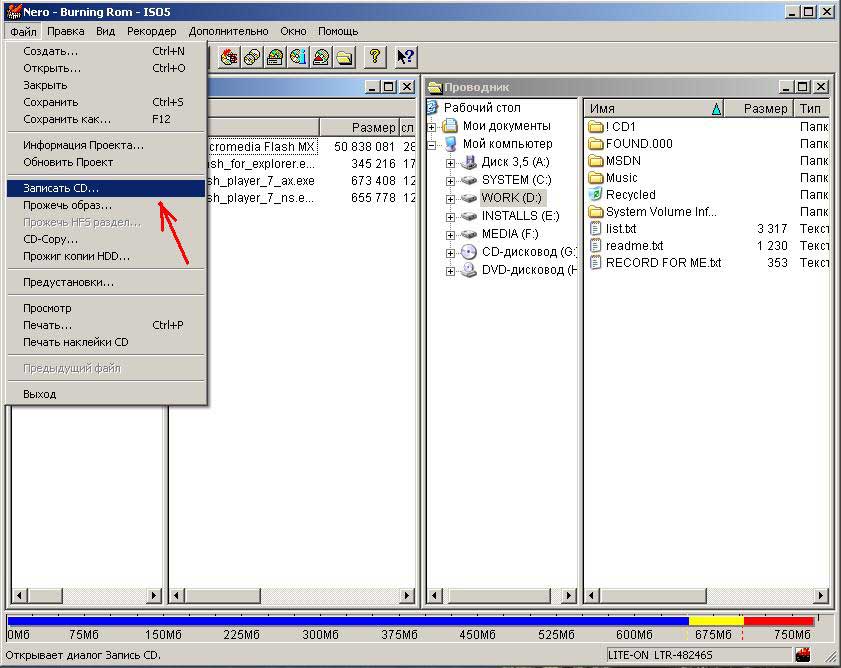The height and width of the screenshot is (668, 841).
Task: Open Информация Проекта… menu entry
Action: click(106, 145)
